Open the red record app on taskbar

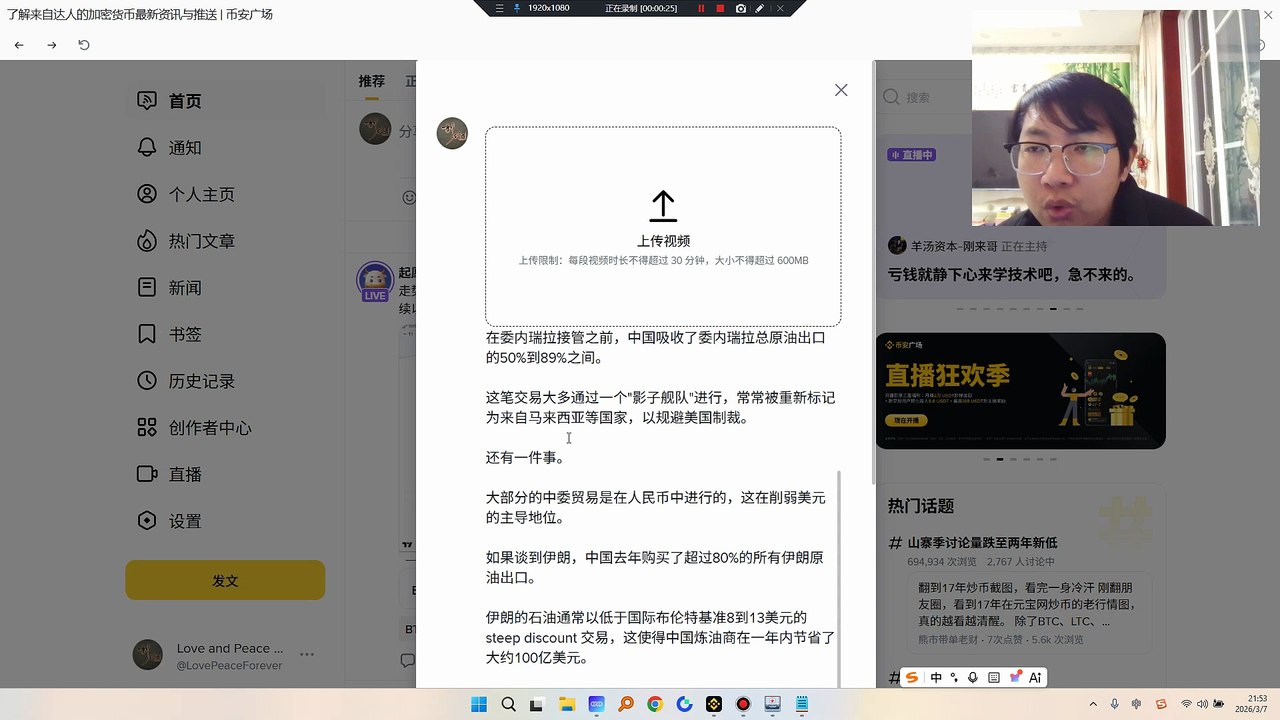coord(743,704)
